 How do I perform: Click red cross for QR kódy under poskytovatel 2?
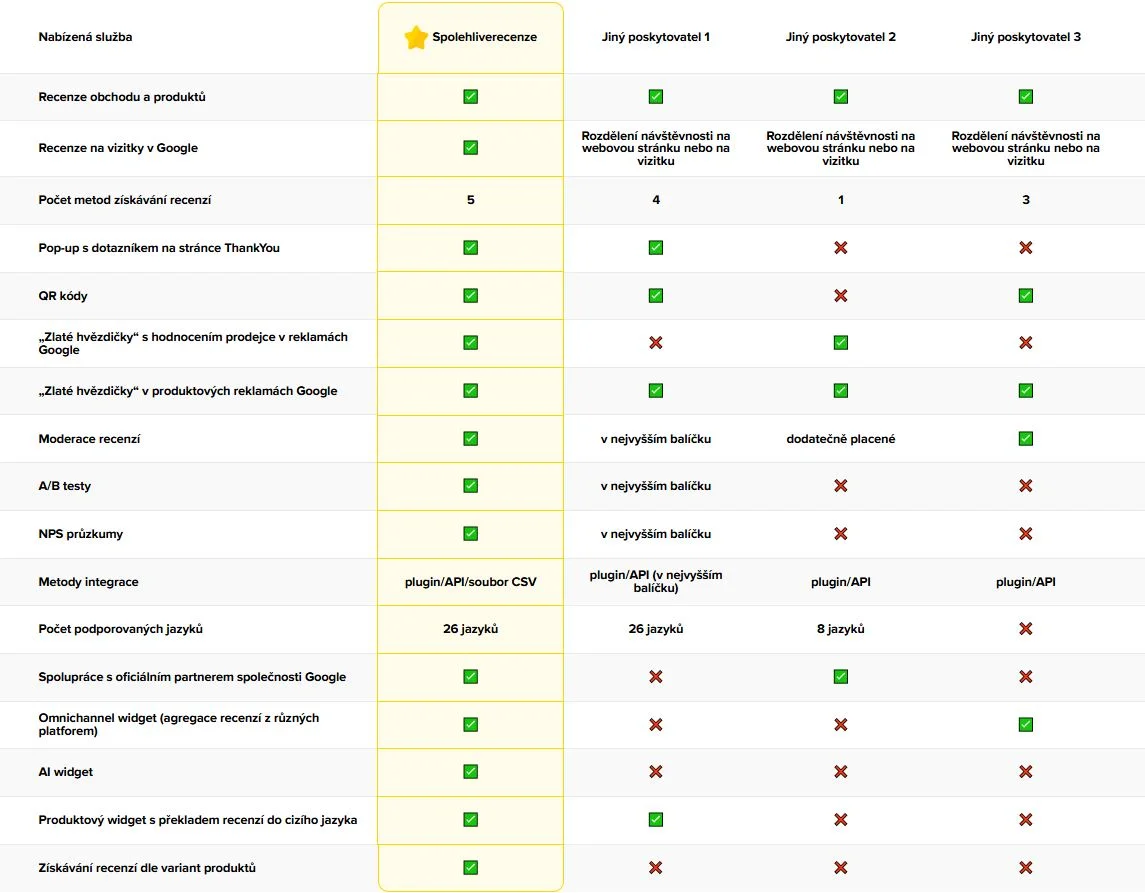841,296
